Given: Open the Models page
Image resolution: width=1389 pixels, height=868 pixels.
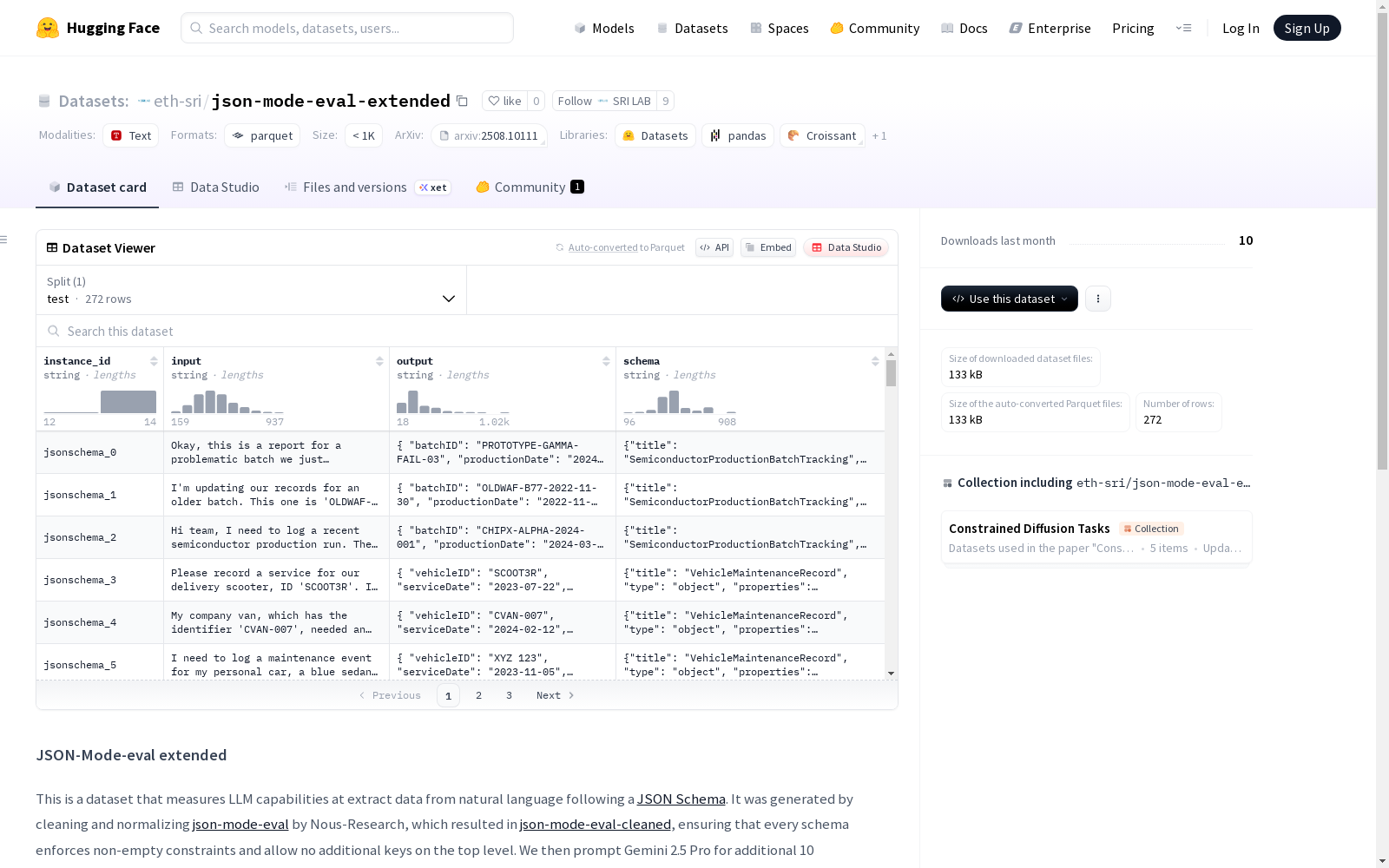Looking at the screenshot, I should (x=604, y=28).
